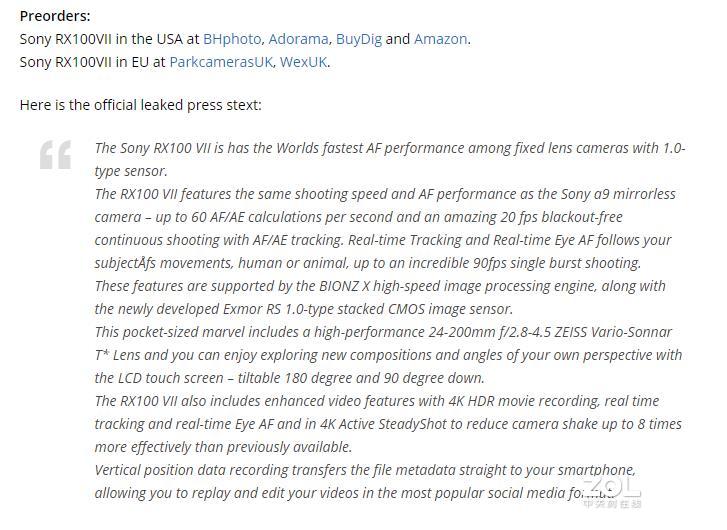Visit the ParkcamerasUK link
Screen dimensions: 727x530
(x=220, y=62)
